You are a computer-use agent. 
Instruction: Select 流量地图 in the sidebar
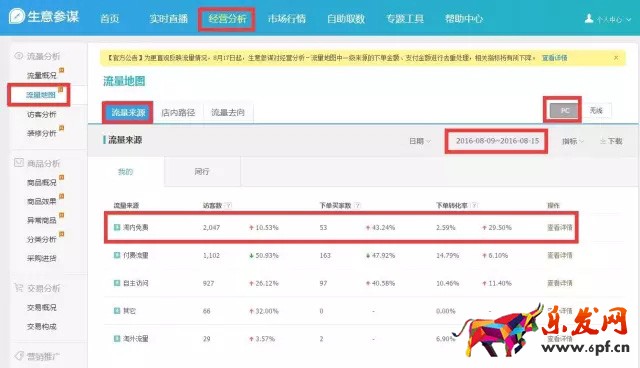[41, 95]
